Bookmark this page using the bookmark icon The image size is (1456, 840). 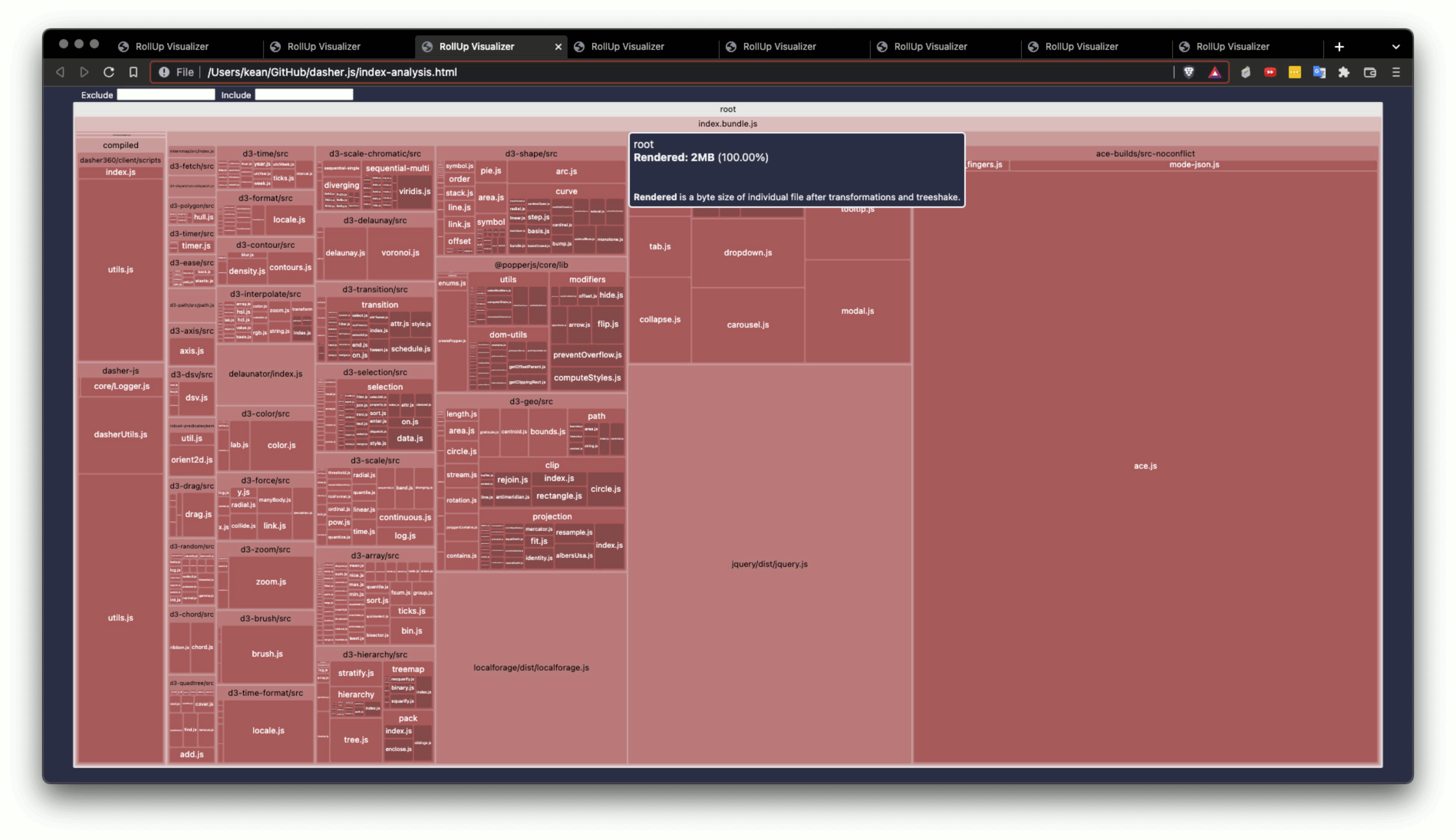pos(133,72)
